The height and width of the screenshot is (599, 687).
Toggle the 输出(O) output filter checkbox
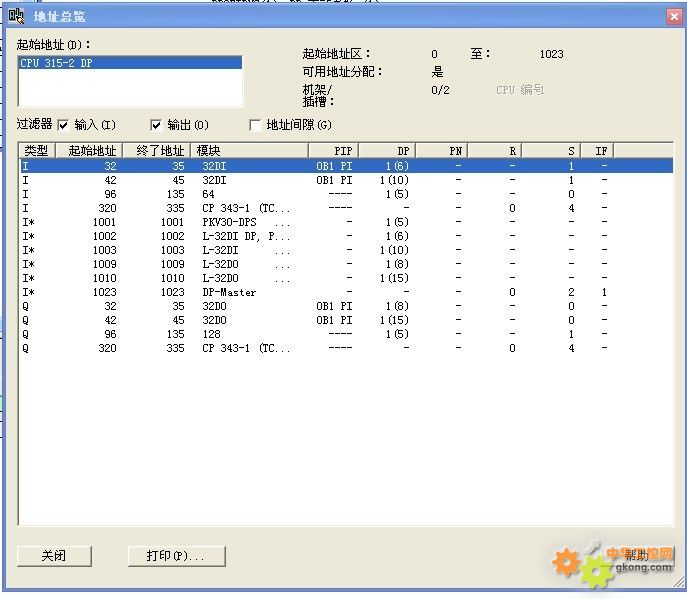(156, 125)
